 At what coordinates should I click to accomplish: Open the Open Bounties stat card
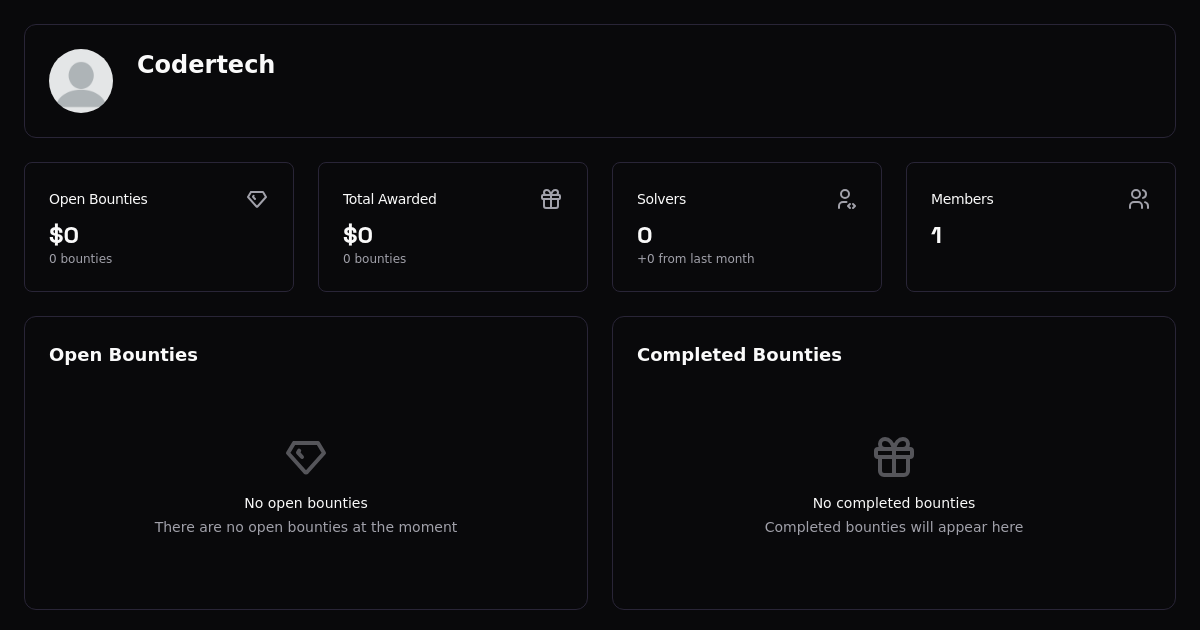pos(159,226)
